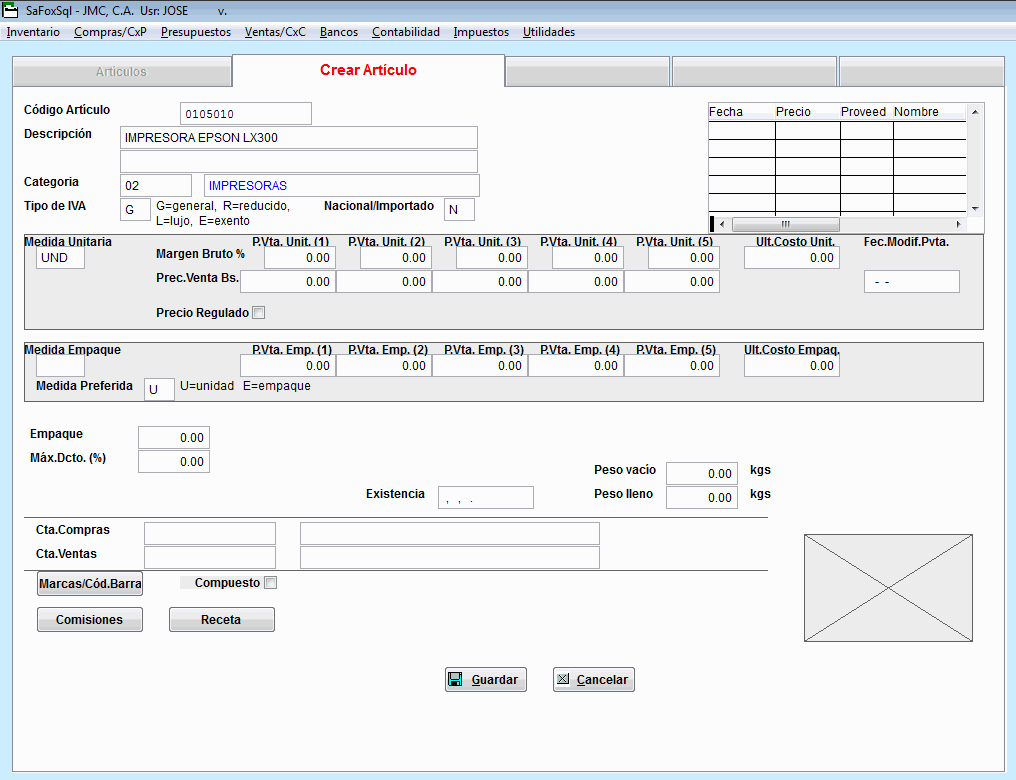Open the Utilidades menu

[x=548, y=32]
